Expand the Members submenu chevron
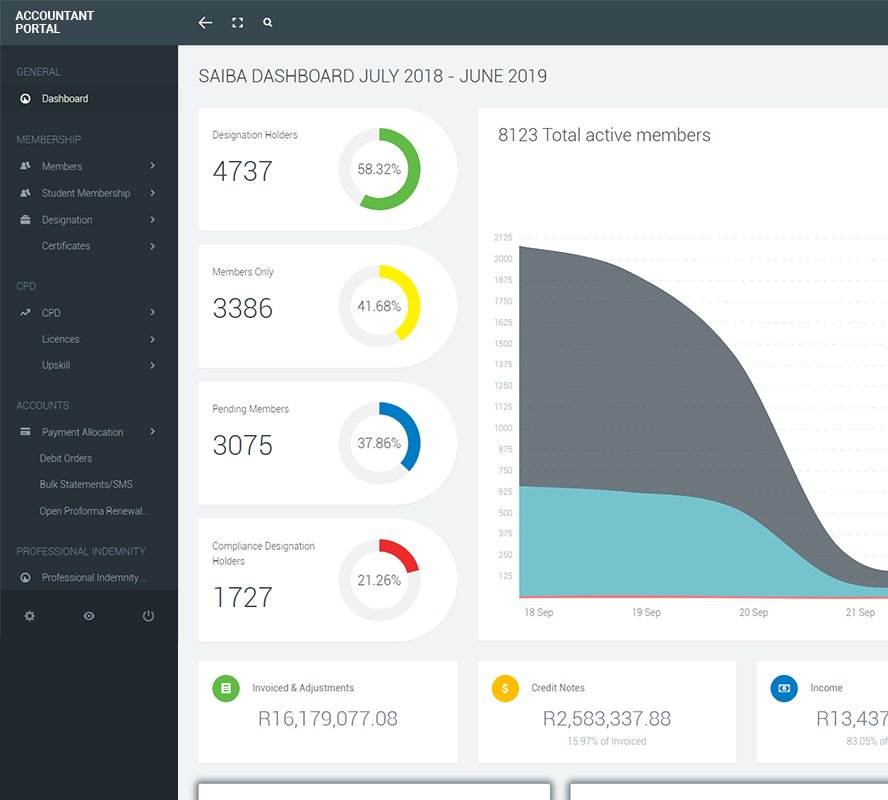 click(152, 166)
